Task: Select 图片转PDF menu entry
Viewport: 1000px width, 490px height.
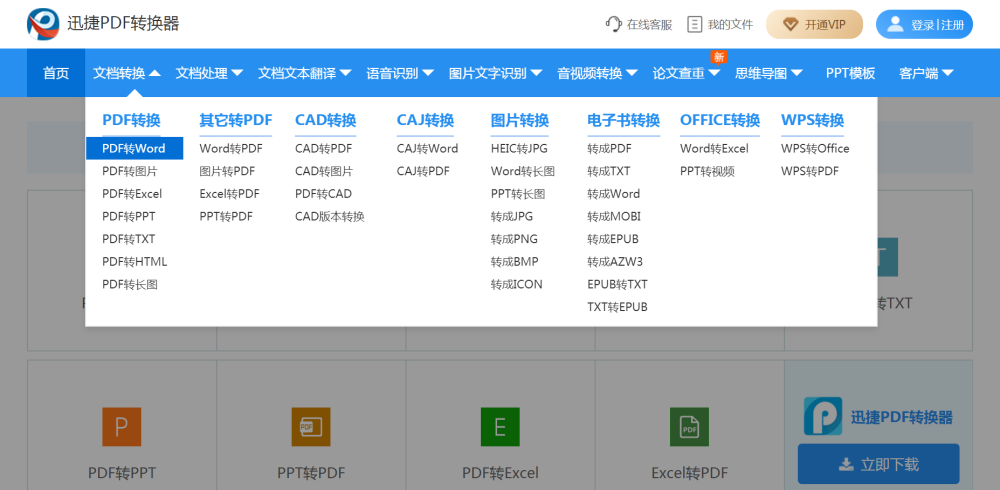Action: pyautogui.click(x=227, y=171)
